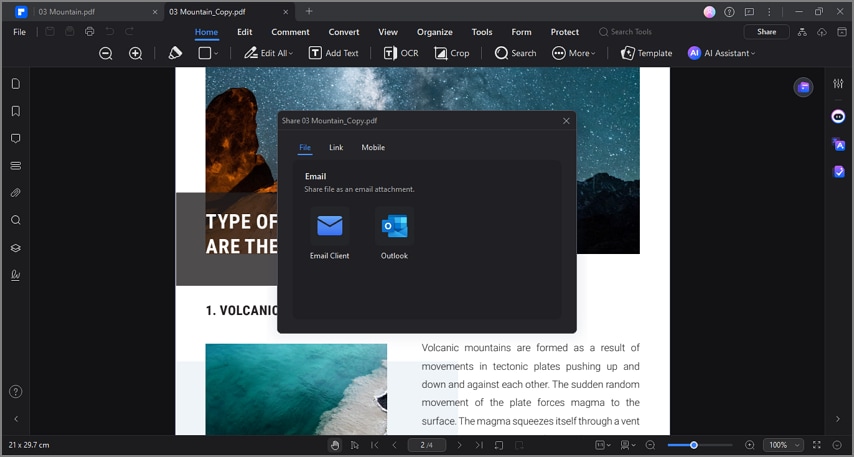Open the Tools ribbon tab

tap(482, 32)
